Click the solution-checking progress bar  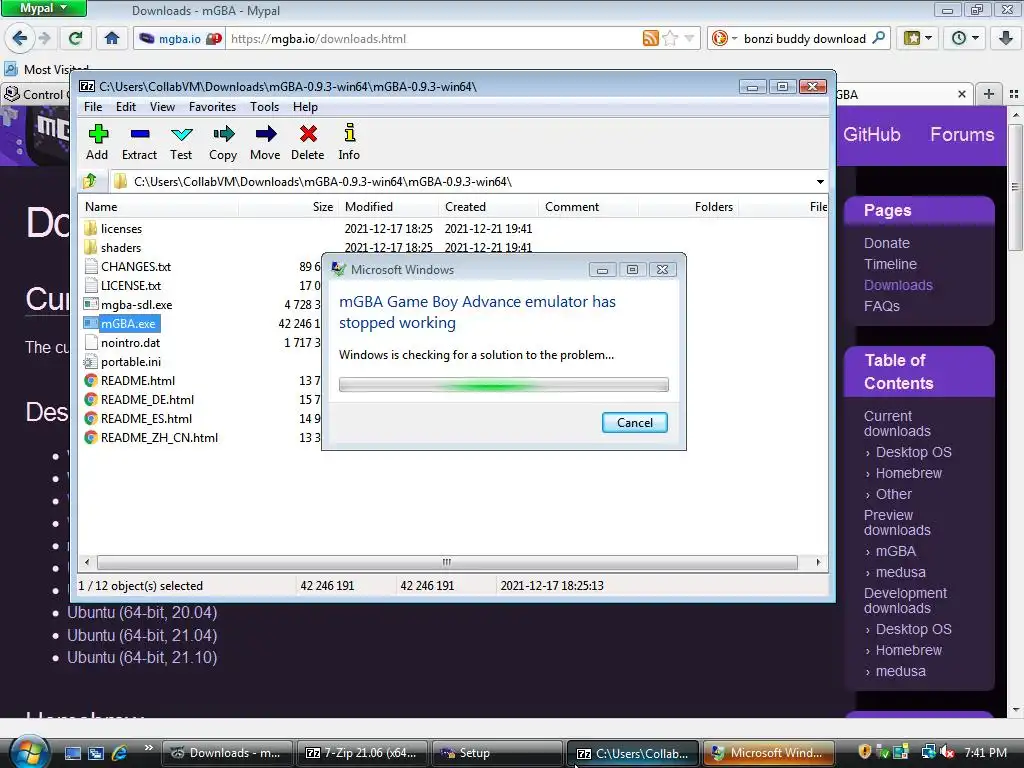[504, 385]
